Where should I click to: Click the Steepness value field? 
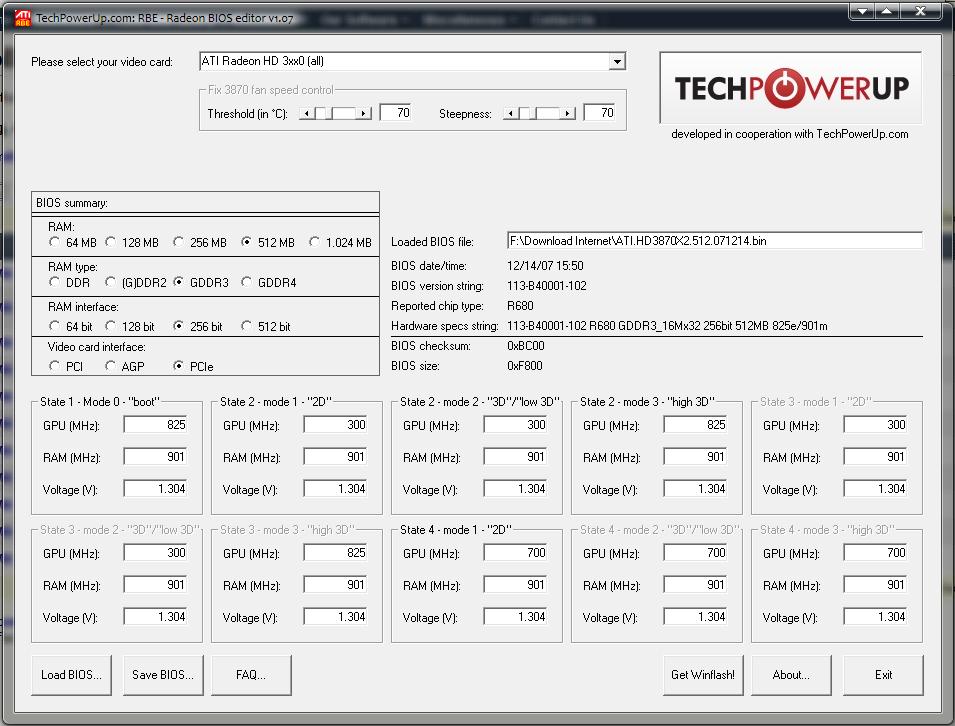coord(600,113)
